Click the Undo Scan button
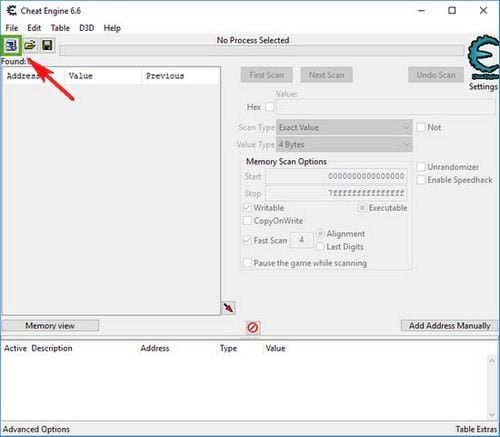The width and height of the screenshot is (500, 437). (436, 75)
